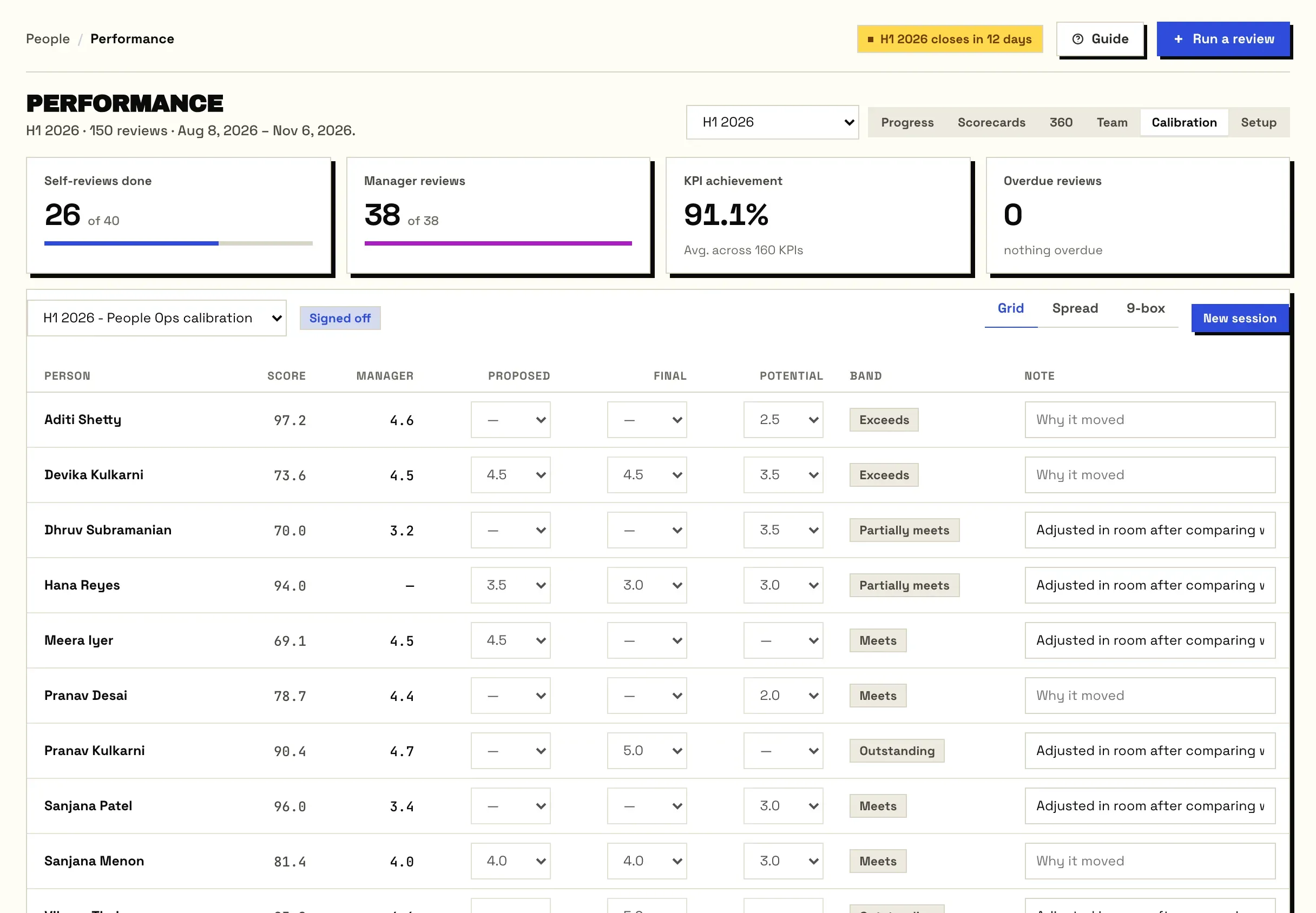Click the KPI achievement 91.1% value
Viewport: 1316px width, 913px height.
pyautogui.click(x=726, y=215)
